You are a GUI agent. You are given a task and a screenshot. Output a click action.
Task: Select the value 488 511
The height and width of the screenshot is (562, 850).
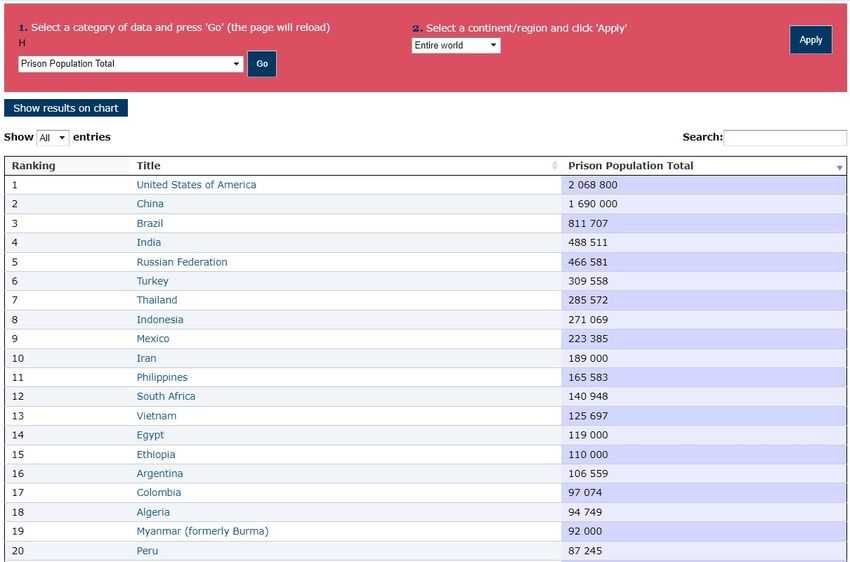588,242
